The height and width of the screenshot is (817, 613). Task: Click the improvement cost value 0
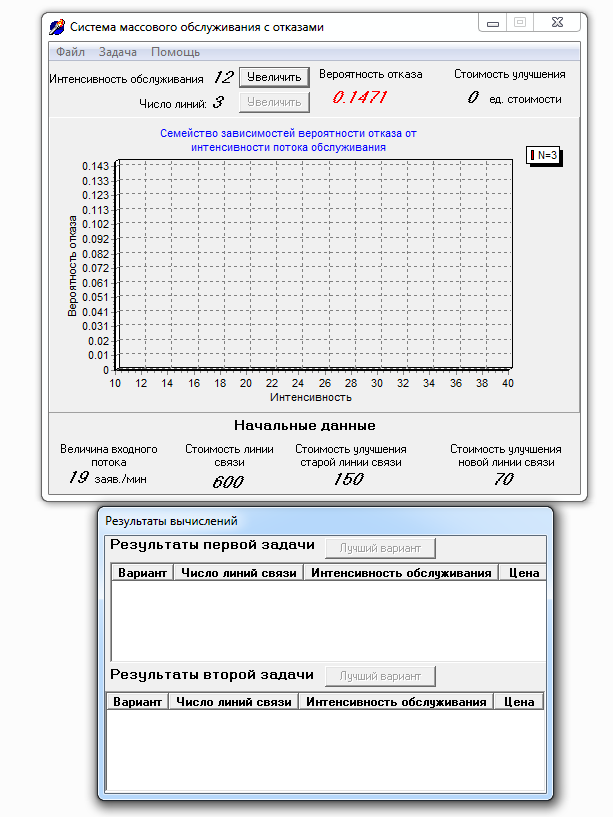click(473, 97)
